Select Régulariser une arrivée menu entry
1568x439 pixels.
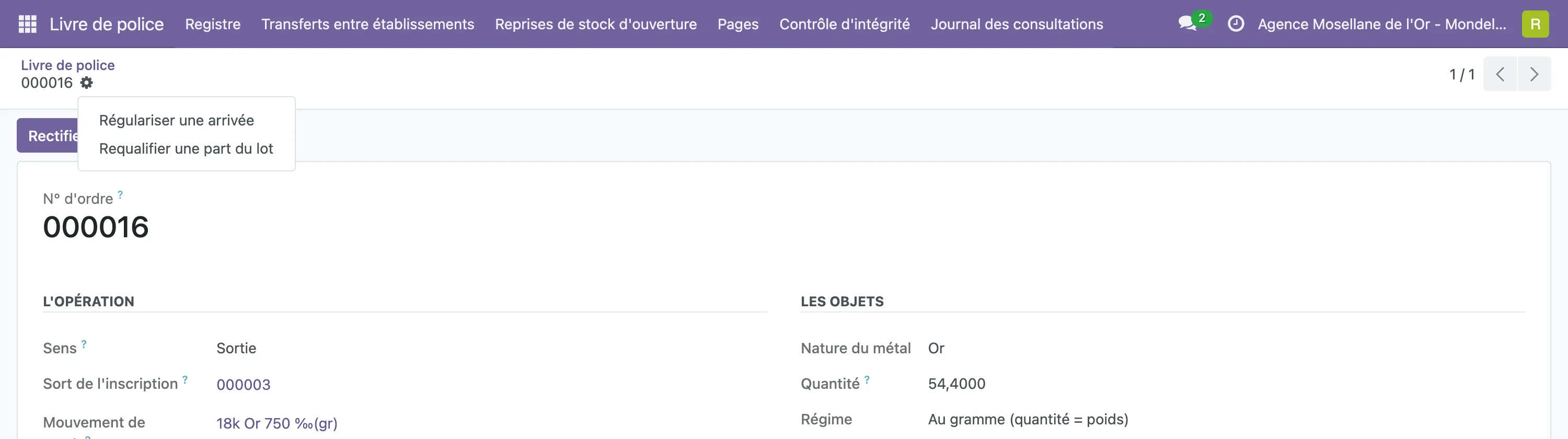pyautogui.click(x=177, y=121)
